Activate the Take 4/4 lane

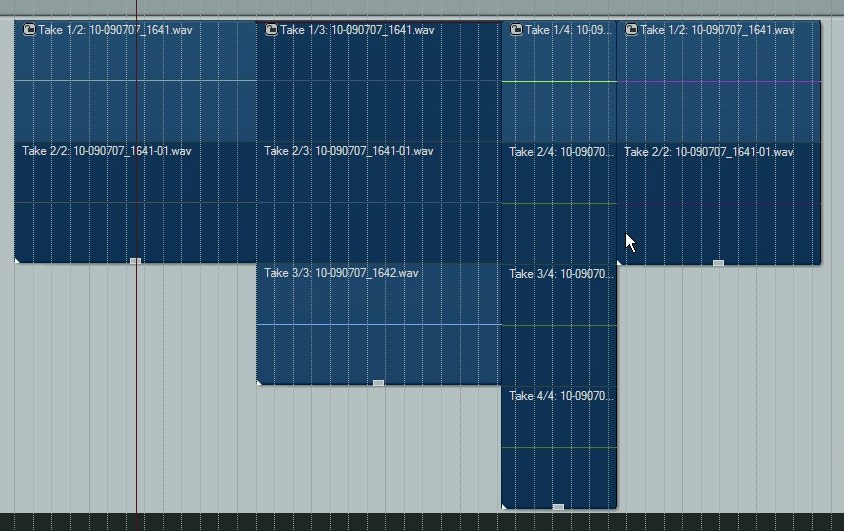click(559, 447)
